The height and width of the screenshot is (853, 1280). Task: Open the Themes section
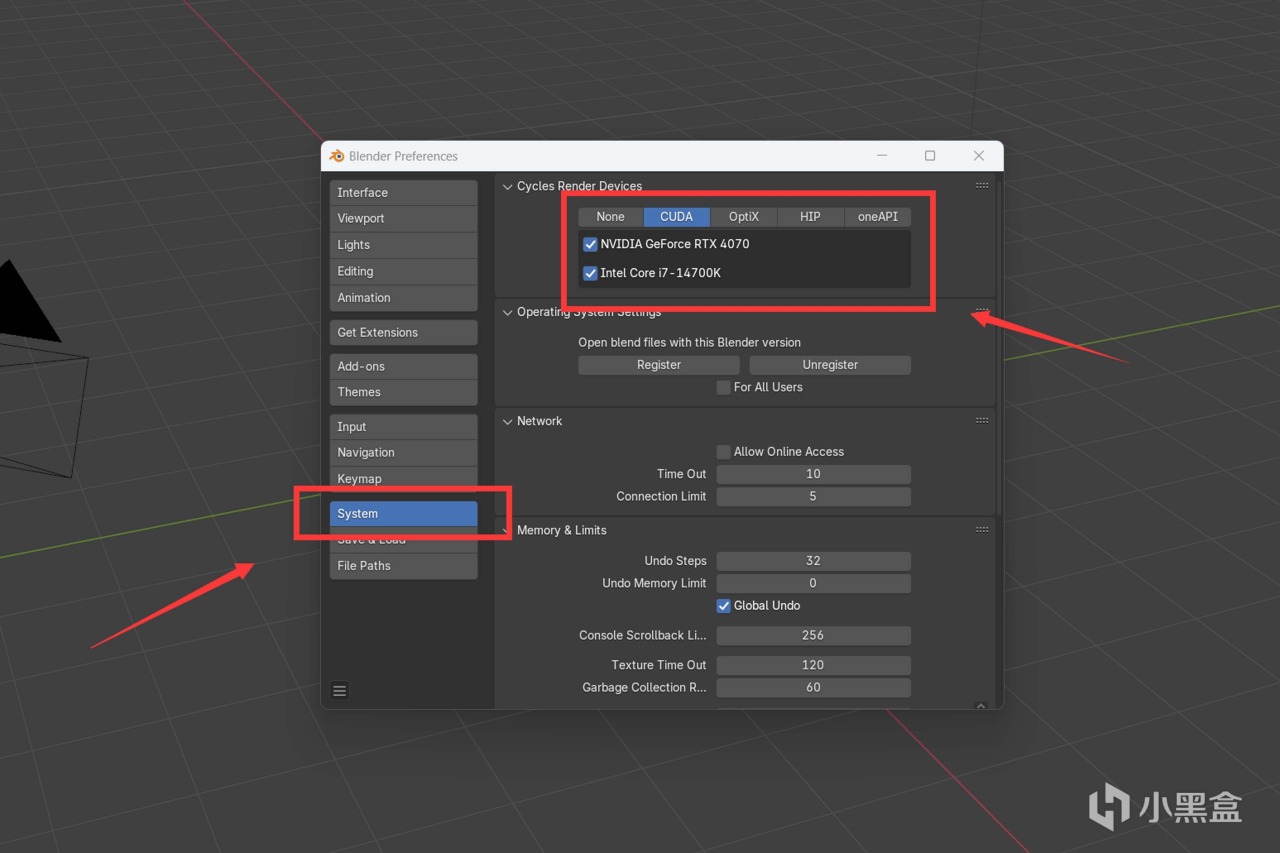tap(404, 392)
